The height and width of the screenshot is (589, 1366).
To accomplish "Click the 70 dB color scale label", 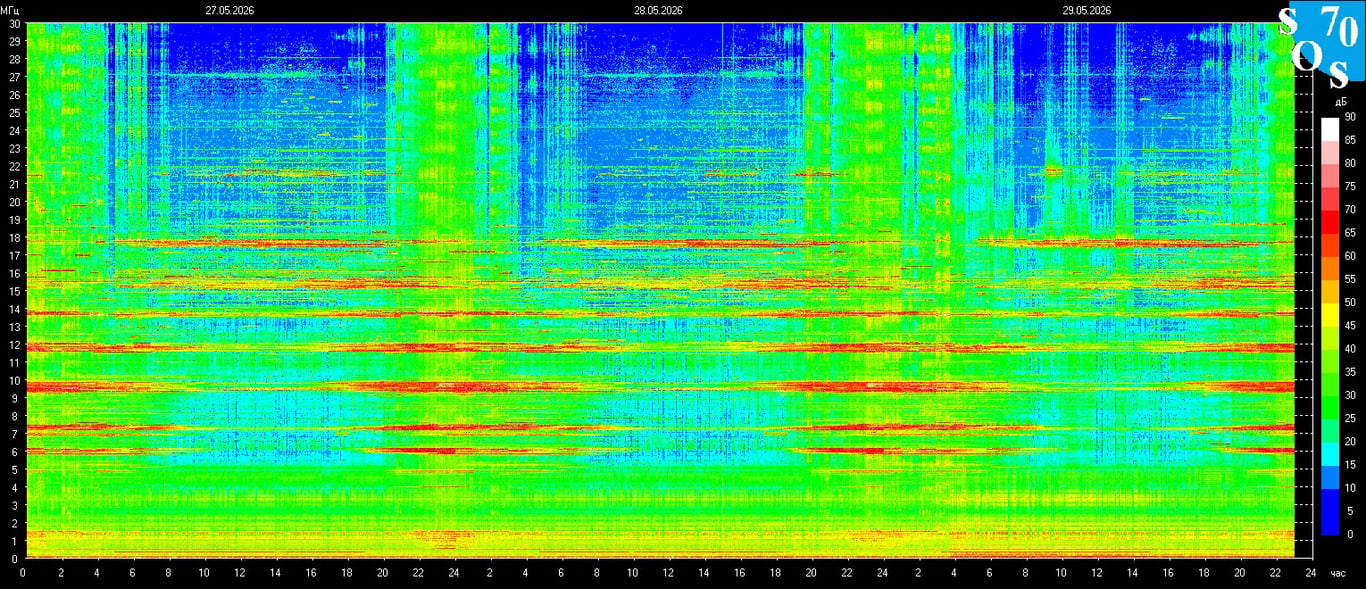I will click(1349, 210).
